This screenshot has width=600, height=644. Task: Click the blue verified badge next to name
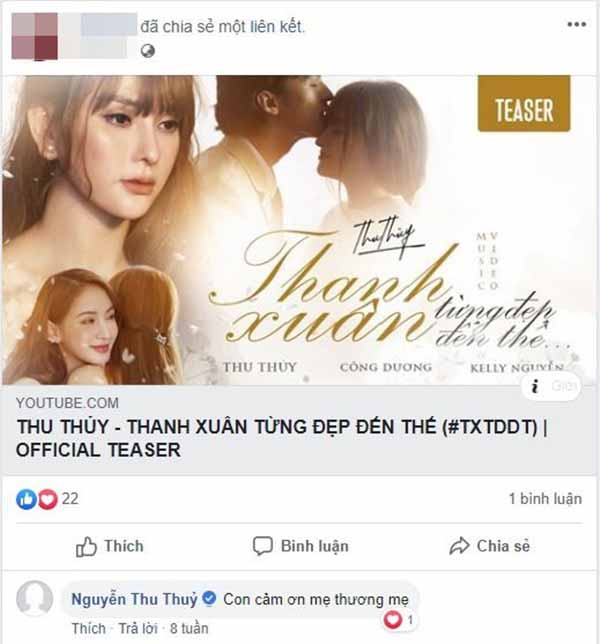pos(209,598)
